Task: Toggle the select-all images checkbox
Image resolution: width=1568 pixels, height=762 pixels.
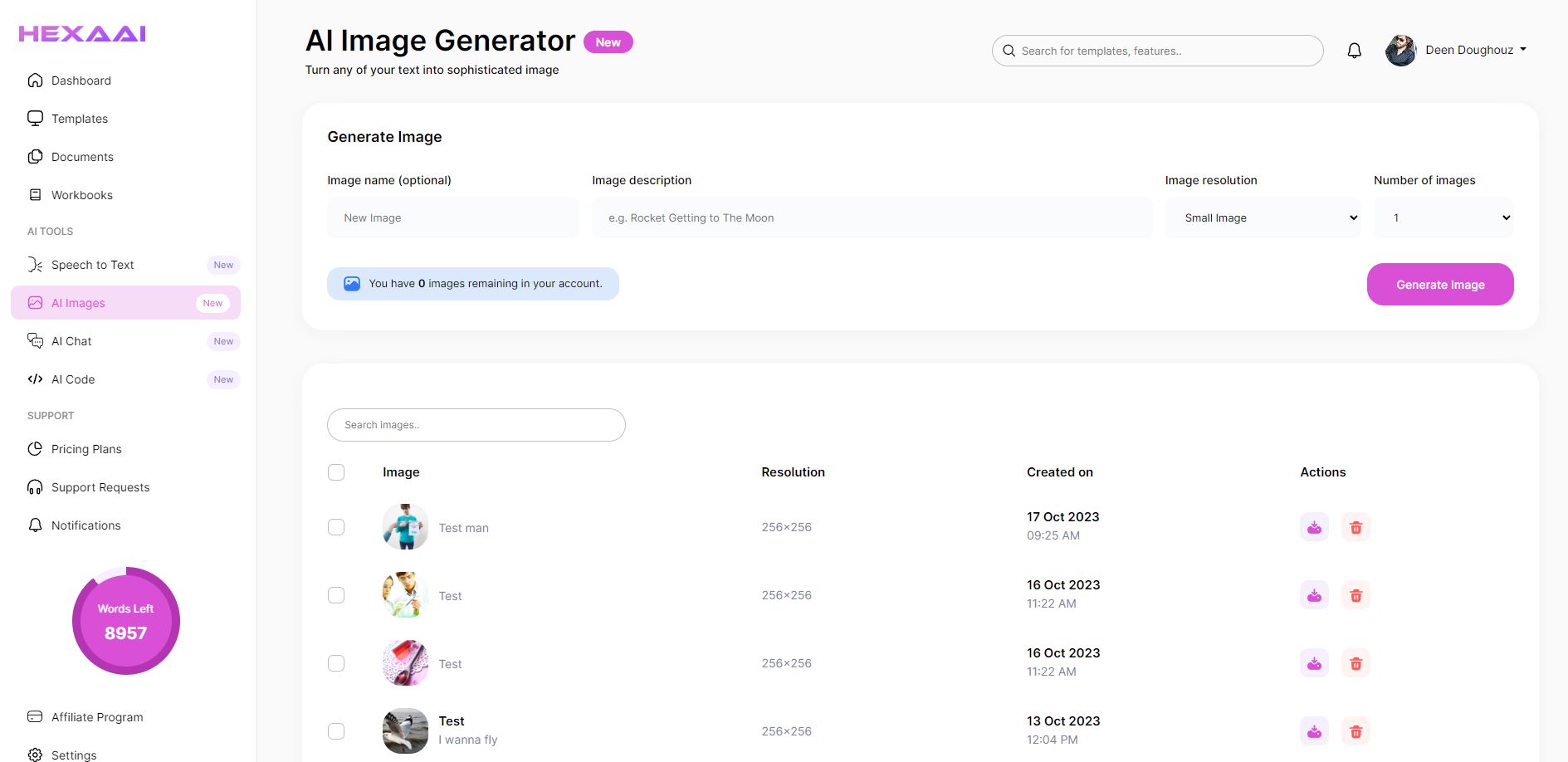Action: point(336,472)
